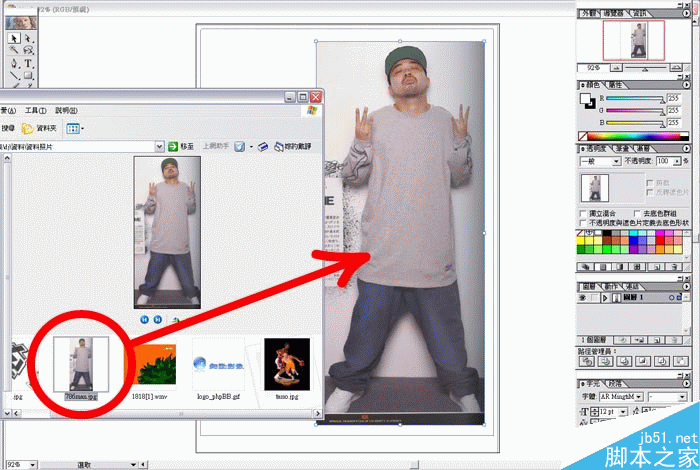Open font size dropdown showing 12 pt

click(624, 412)
